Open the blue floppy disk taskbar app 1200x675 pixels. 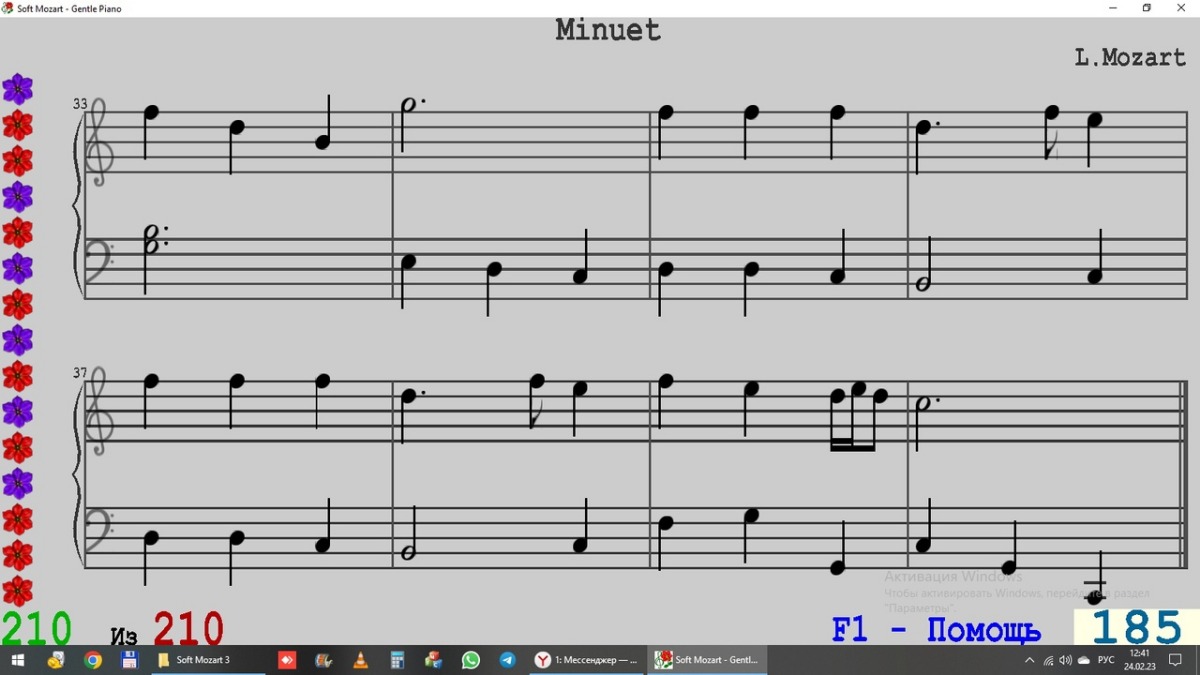point(129,660)
